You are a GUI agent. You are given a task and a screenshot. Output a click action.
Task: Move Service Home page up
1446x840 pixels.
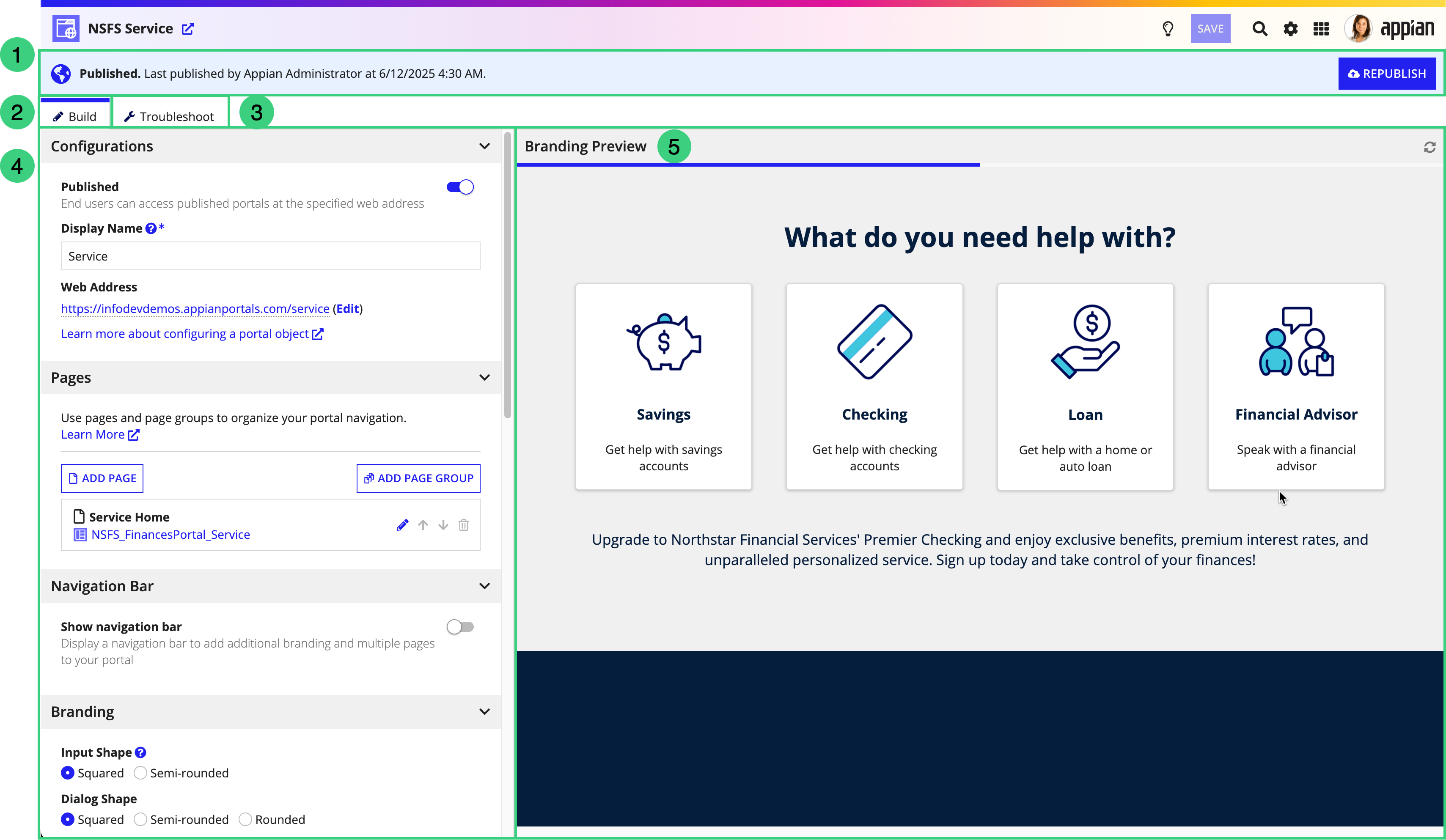[x=423, y=525]
